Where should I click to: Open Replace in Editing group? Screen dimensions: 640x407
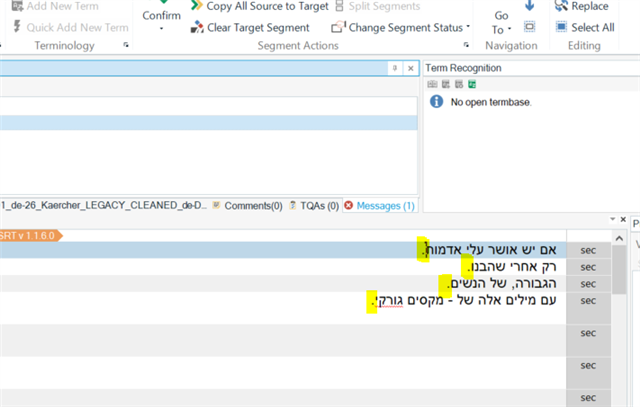point(582,6)
